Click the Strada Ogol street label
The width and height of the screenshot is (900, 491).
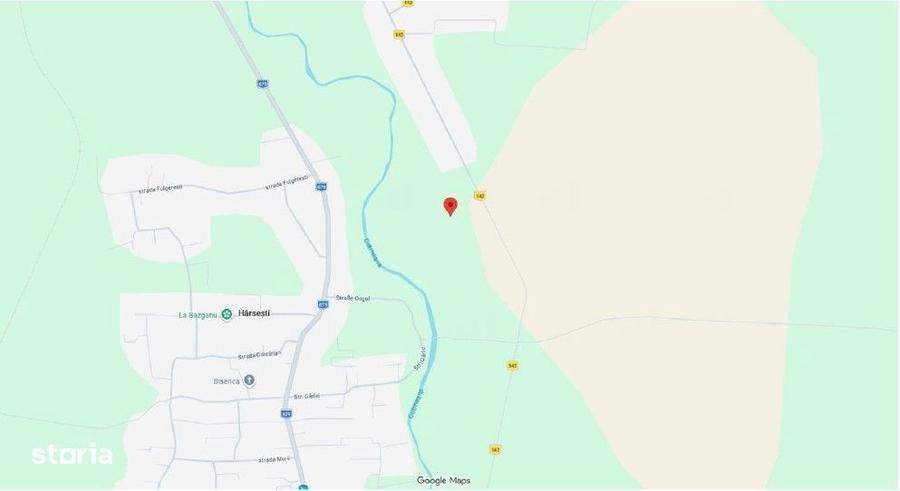point(352,298)
